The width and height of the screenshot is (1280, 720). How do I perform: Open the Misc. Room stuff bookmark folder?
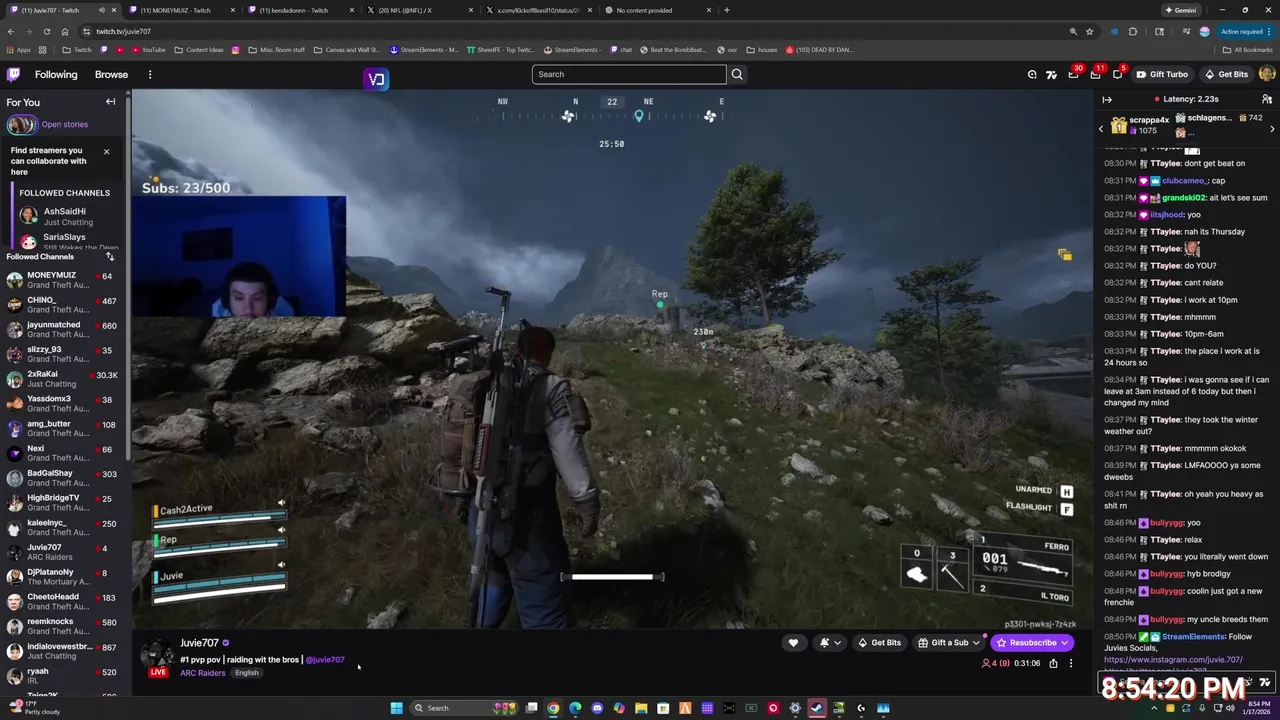coord(276,49)
